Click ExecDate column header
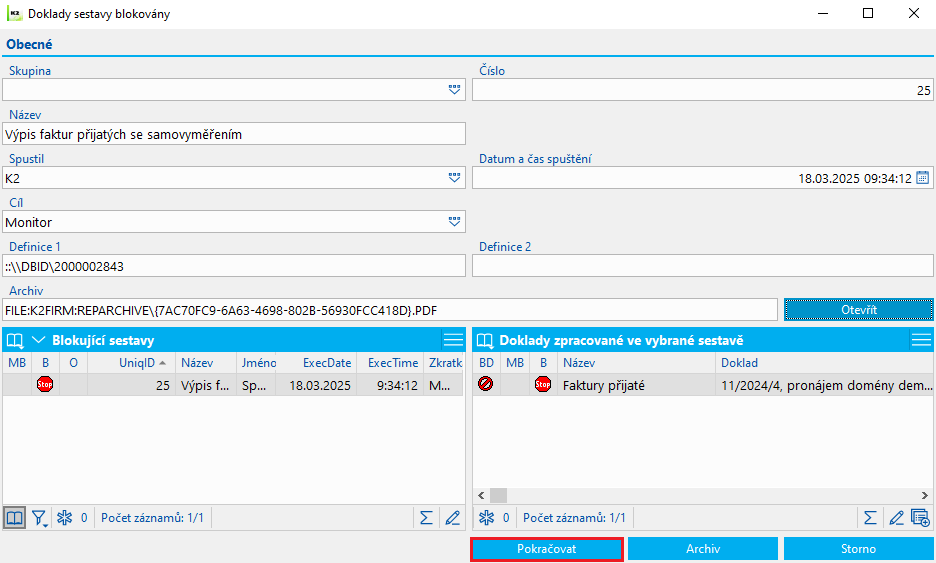Viewport: 936px width, 563px height. pyautogui.click(x=318, y=362)
